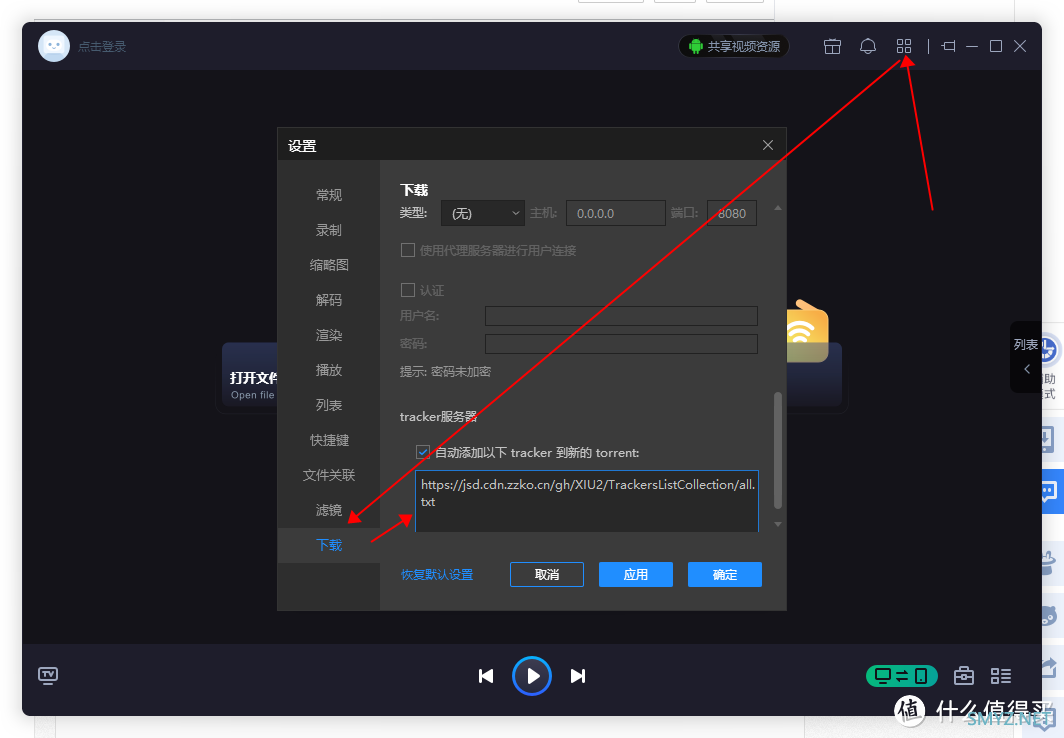The image size is (1064, 738).
Task: Click the tracker URL text area
Action: tap(586, 501)
